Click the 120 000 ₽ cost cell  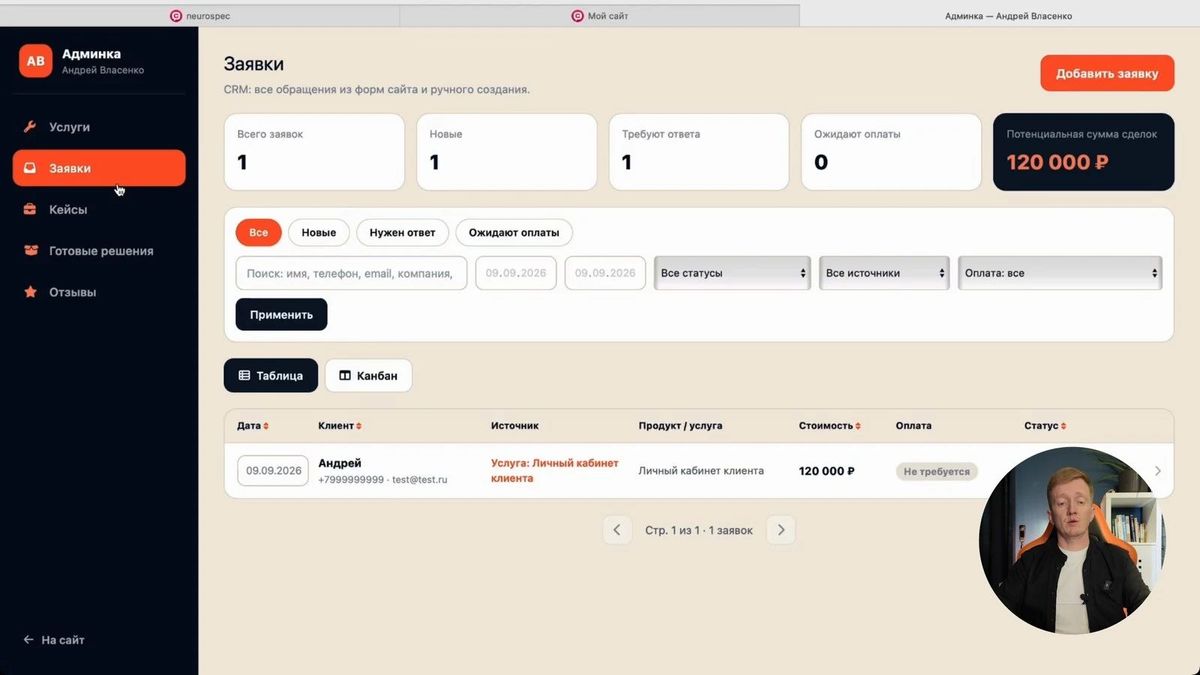point(827,471)
